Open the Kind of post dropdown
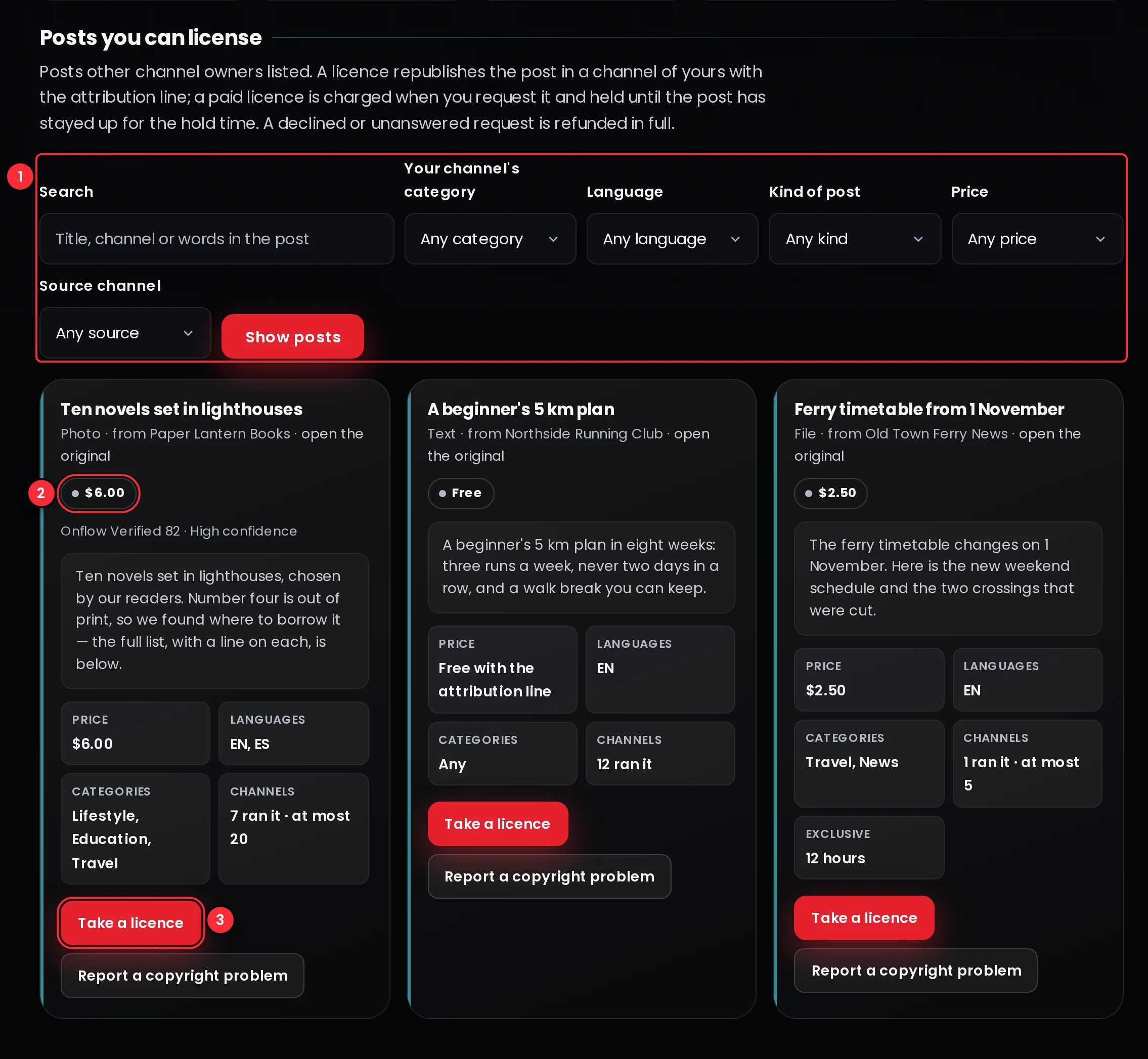 tap(855, 239)
